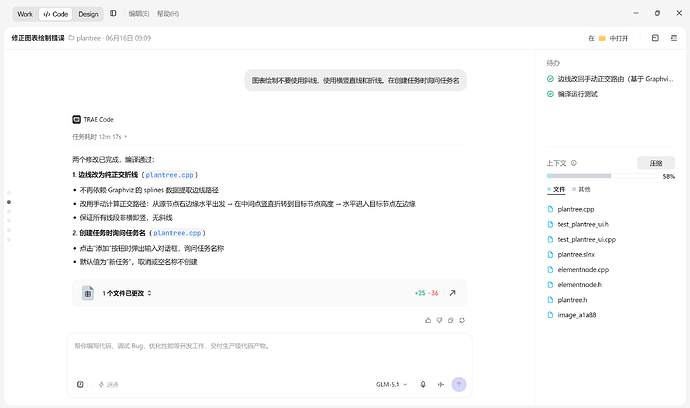Viewport: 690px width, 408px height.
Task: Open test_plantree_ui.h in the context list
Action: pyautogui.click(x=583, y=224)
